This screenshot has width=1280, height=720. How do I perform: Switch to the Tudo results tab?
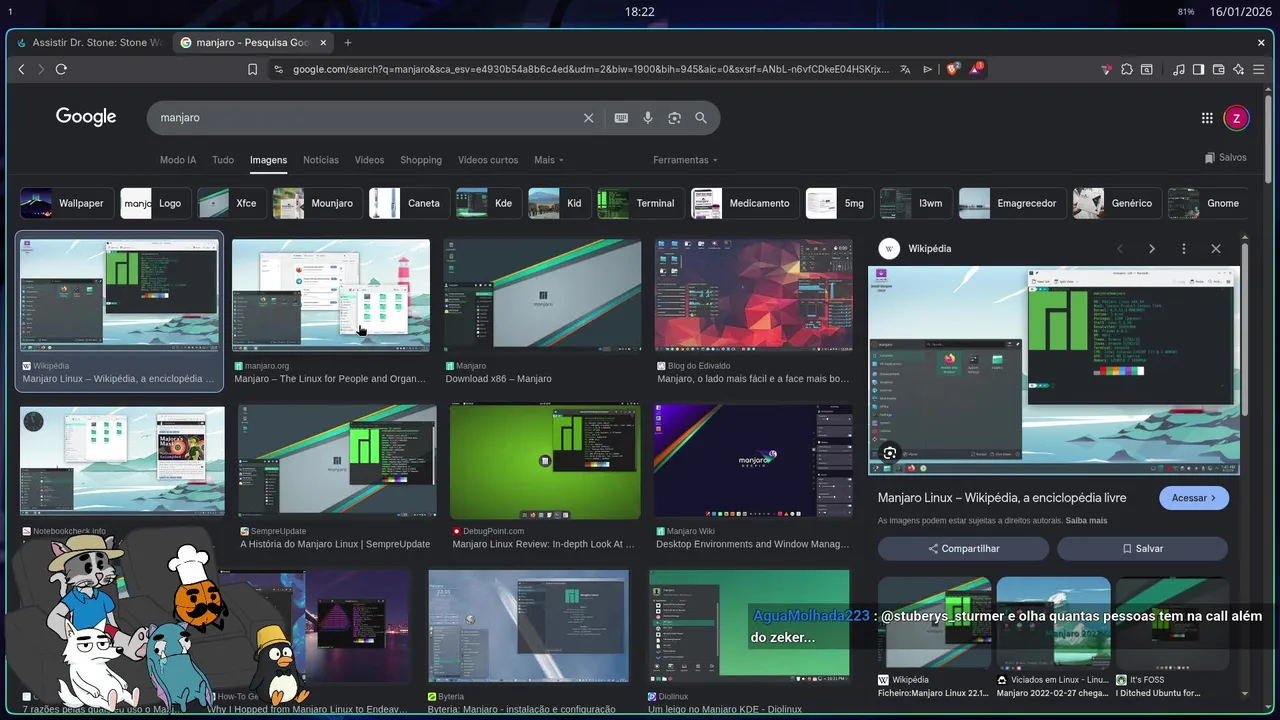pyautogui.click(x=223, y=160)
